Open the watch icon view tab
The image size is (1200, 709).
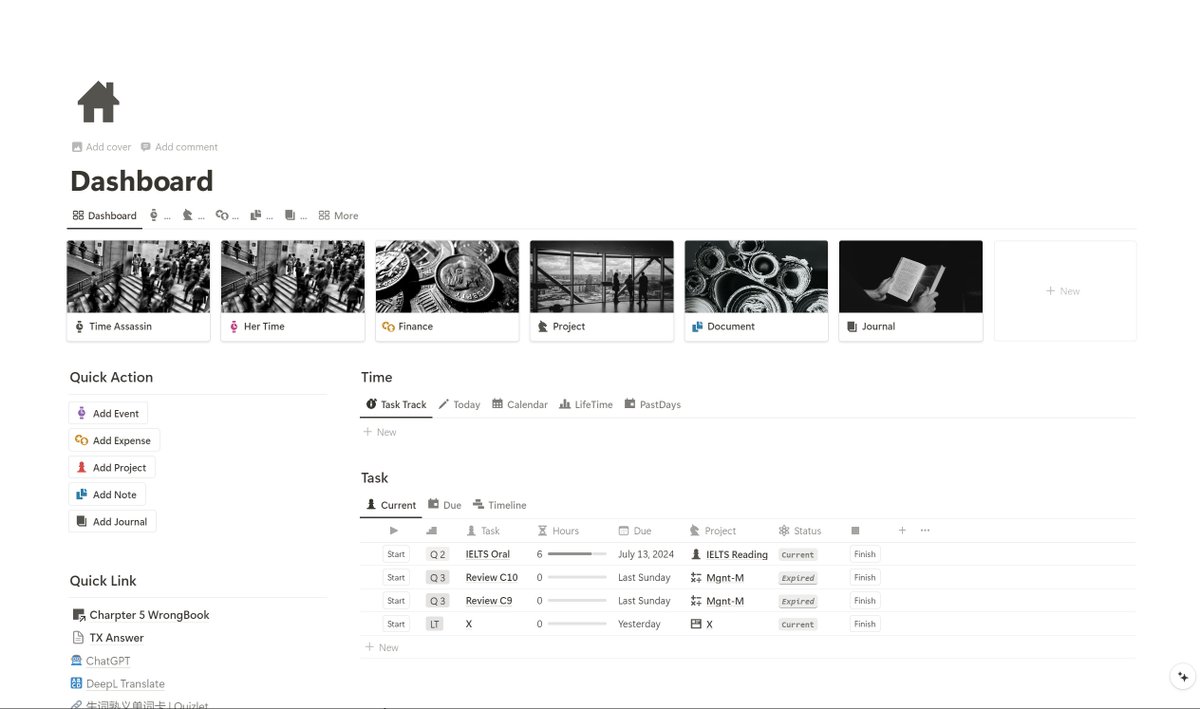[160, 215]
